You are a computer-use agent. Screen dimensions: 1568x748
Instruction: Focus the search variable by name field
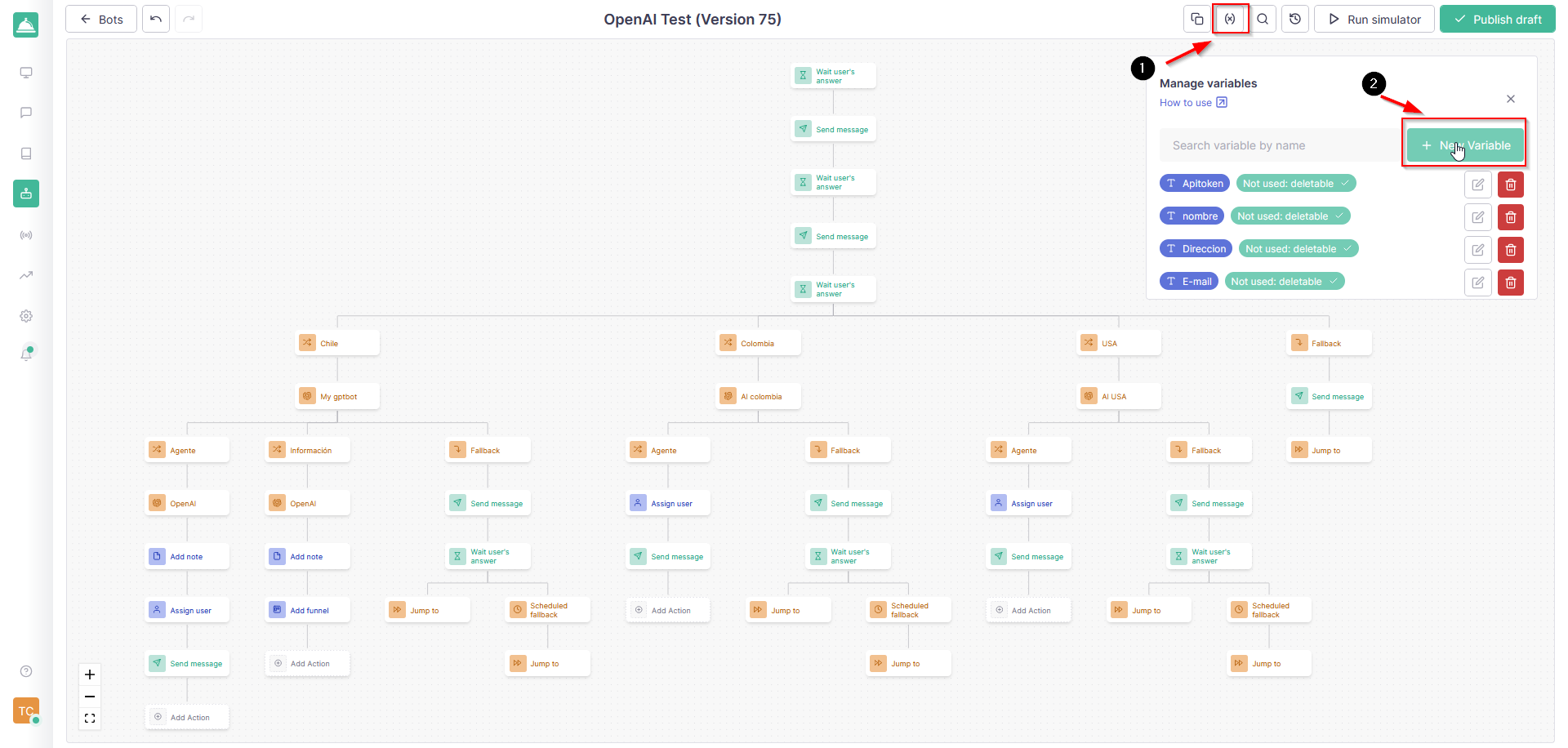coord(1279,145)
